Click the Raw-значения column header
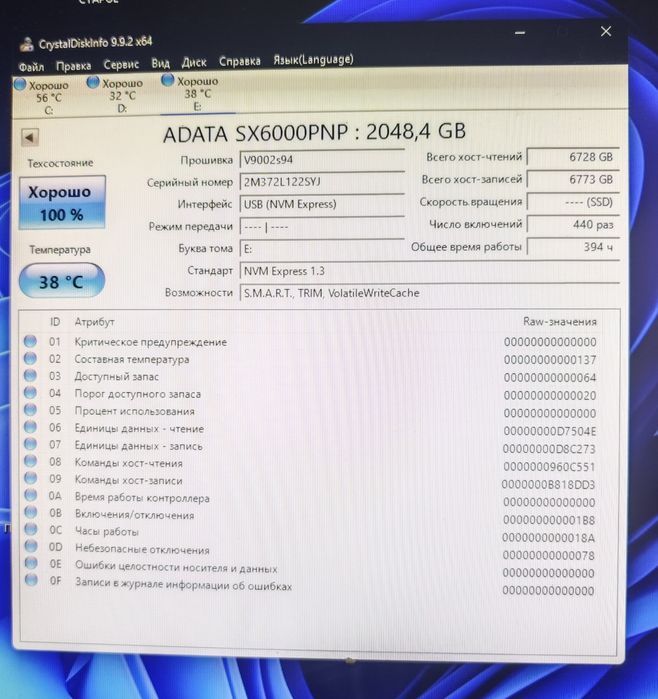 [559, 322]
